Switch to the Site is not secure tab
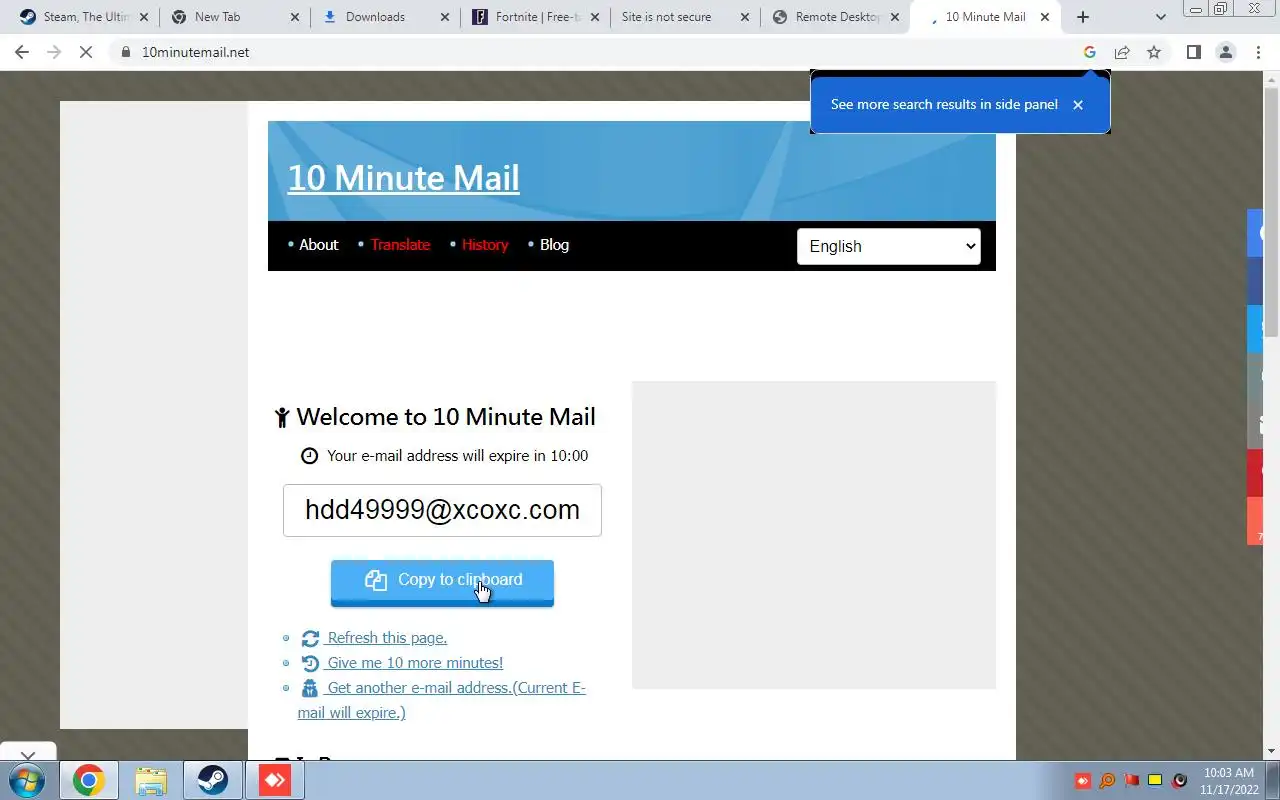The height and width of the screenshot is (800, 1280). pyautogui.click(x=684, y=17)
